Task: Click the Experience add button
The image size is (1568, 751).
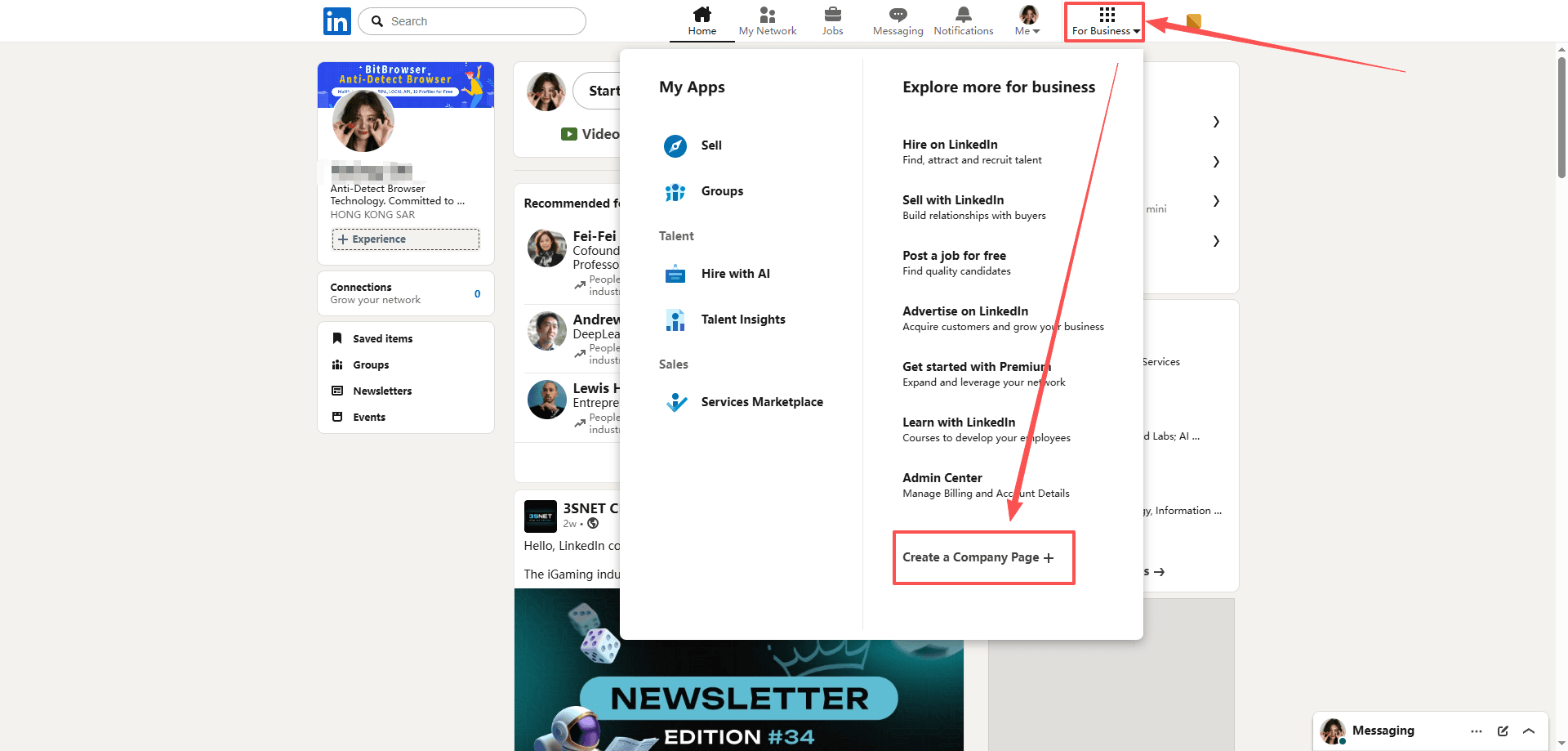Action: tap(406, 239)
